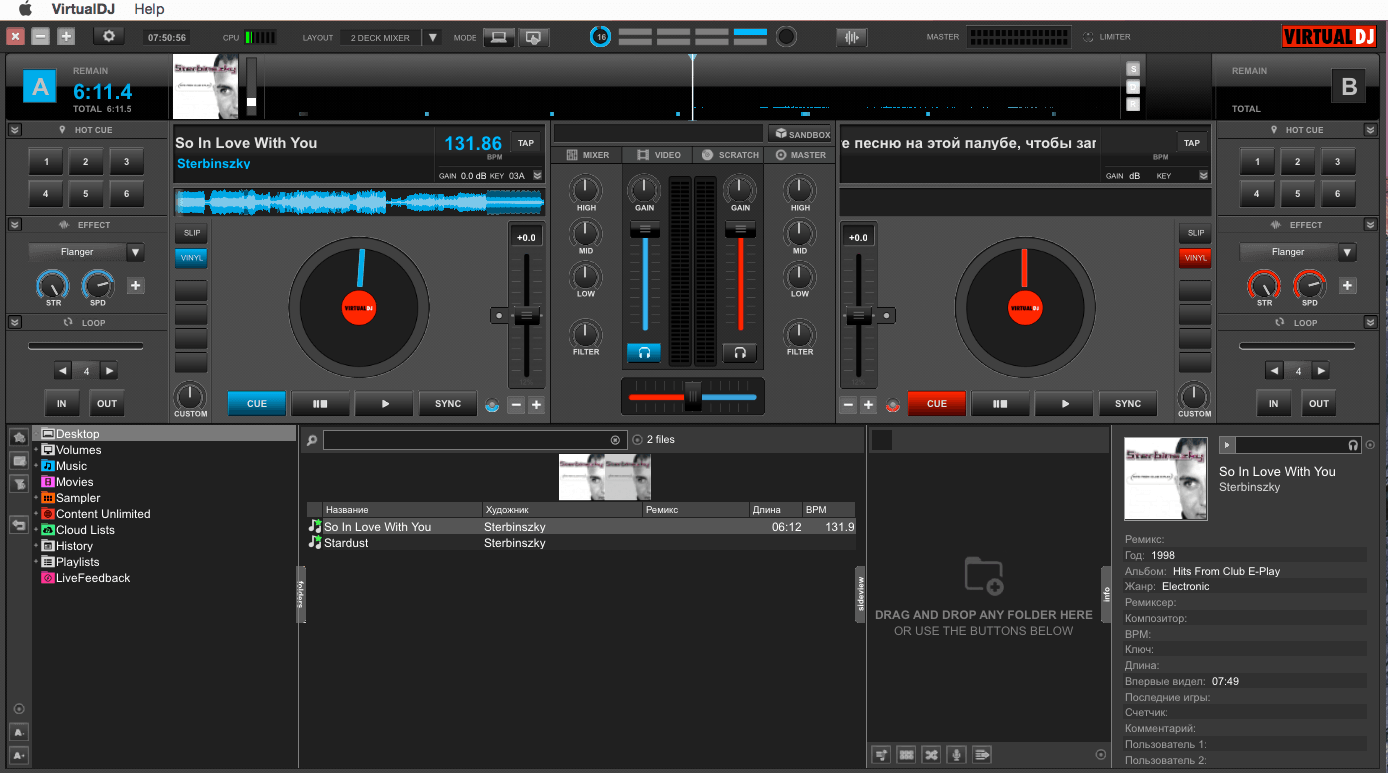Switch to the SCRATCH tab
Viewport: 1388px width, 773px height.
[x=729, y=155]
